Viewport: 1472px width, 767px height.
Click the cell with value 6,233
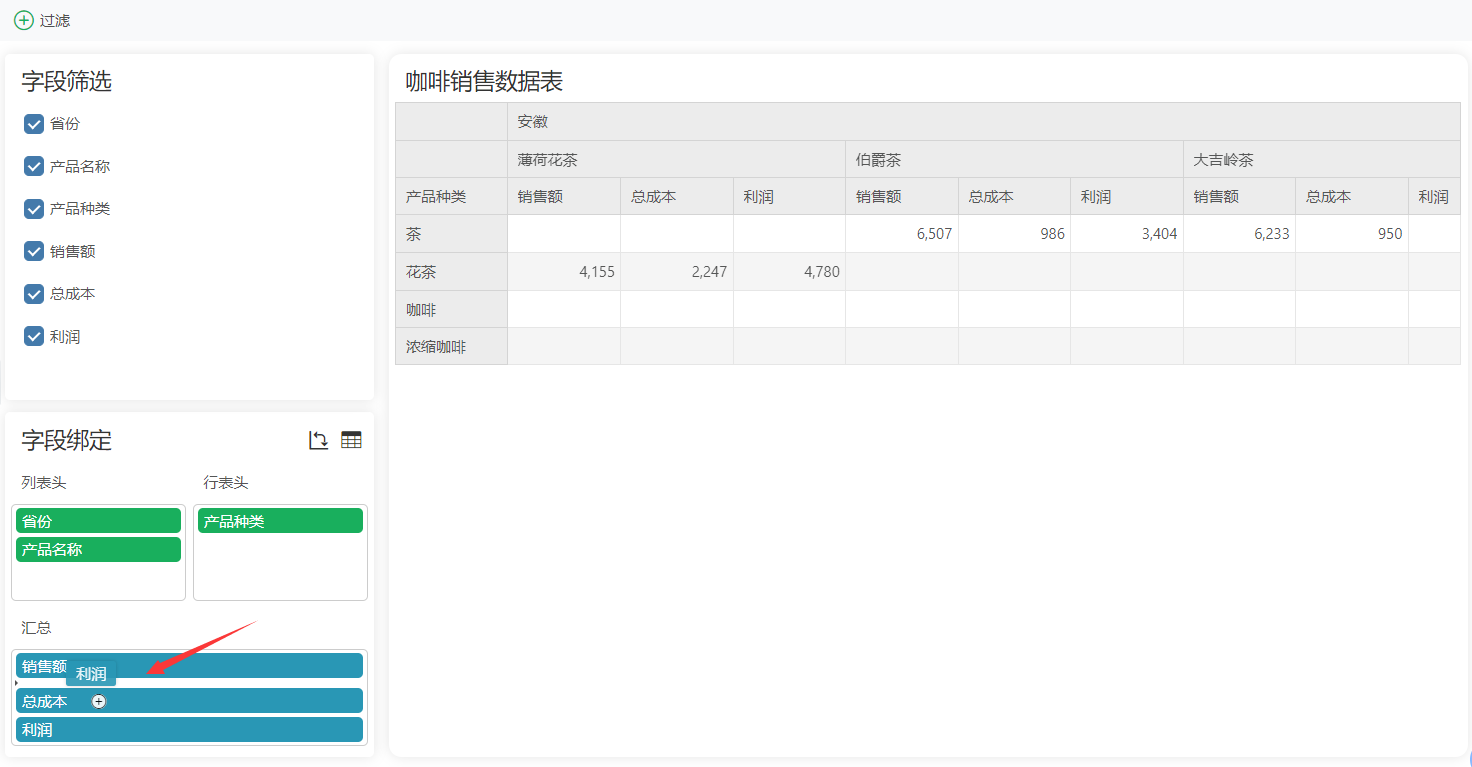click(x=1239, y=234)
